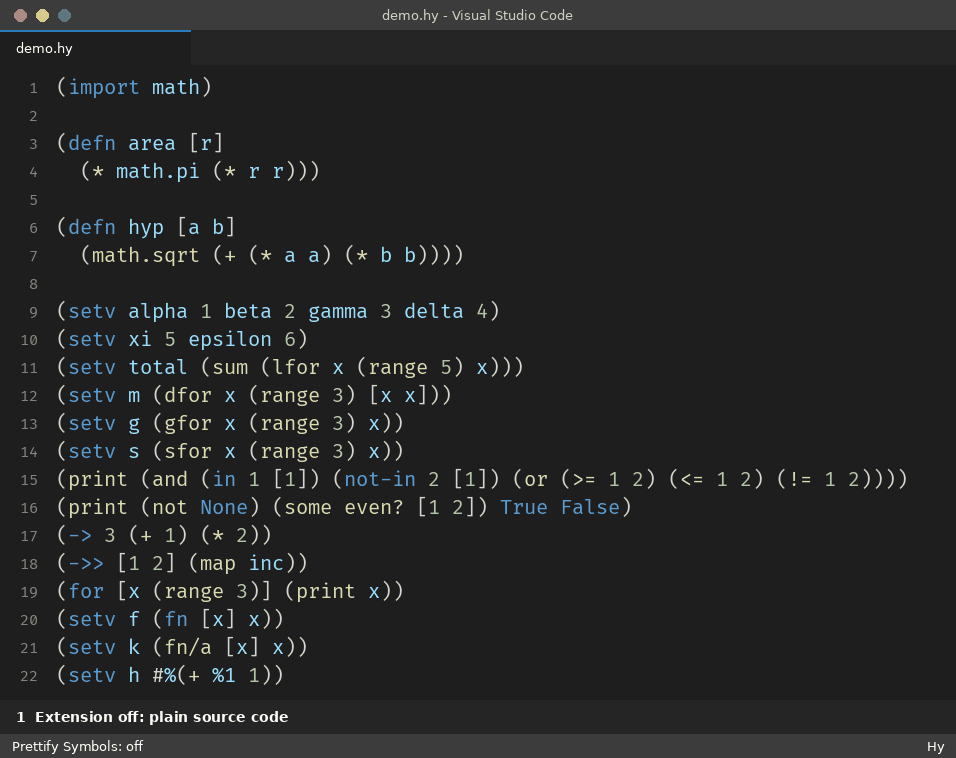Viewport: 956px width, 758px height.
Task: Click caption 'Extension off: plain source code'
Action: [x=162, y=717]
